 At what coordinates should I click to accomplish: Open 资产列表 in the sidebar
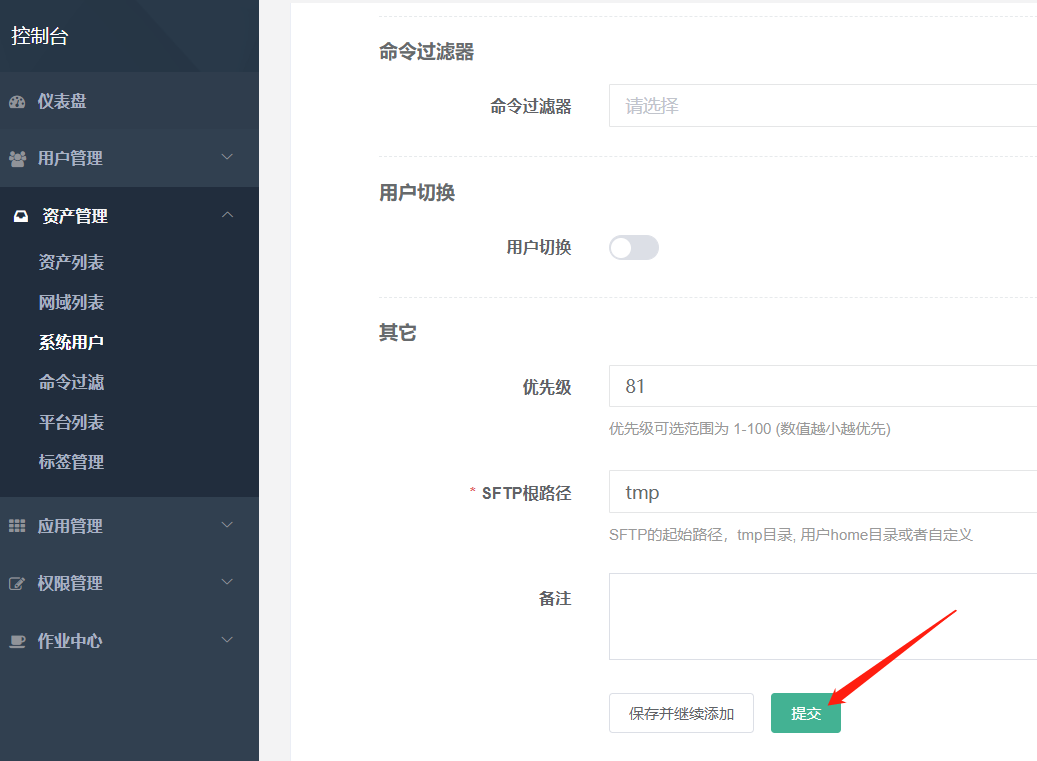71,262
